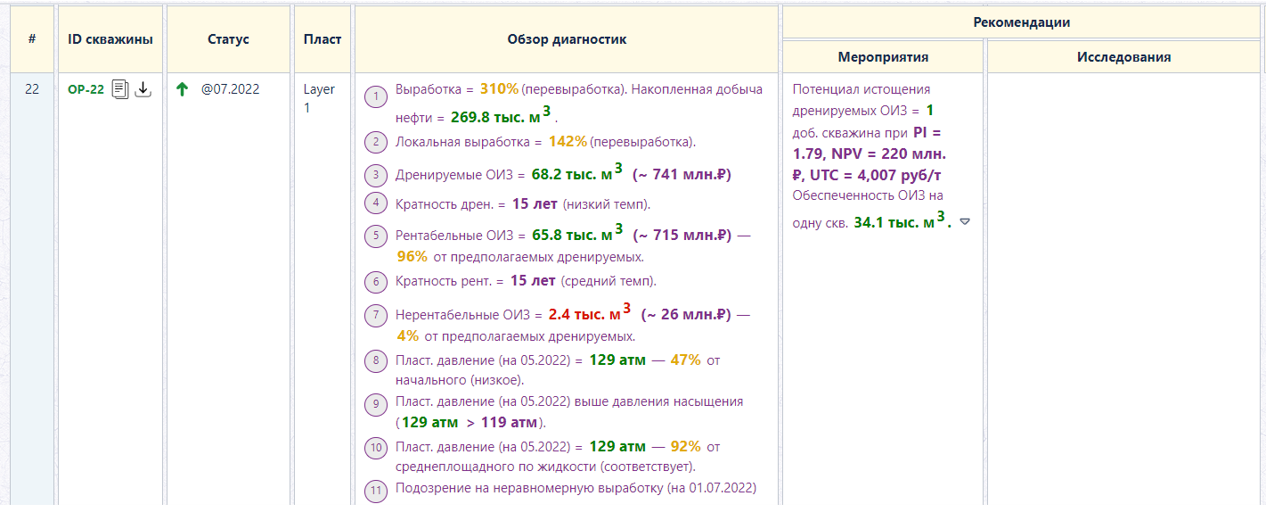Click the PI = 1.79, NPV = 220 млн. text
The image size is (1266, 505).
pyautogui.click(x=868, y=143)
